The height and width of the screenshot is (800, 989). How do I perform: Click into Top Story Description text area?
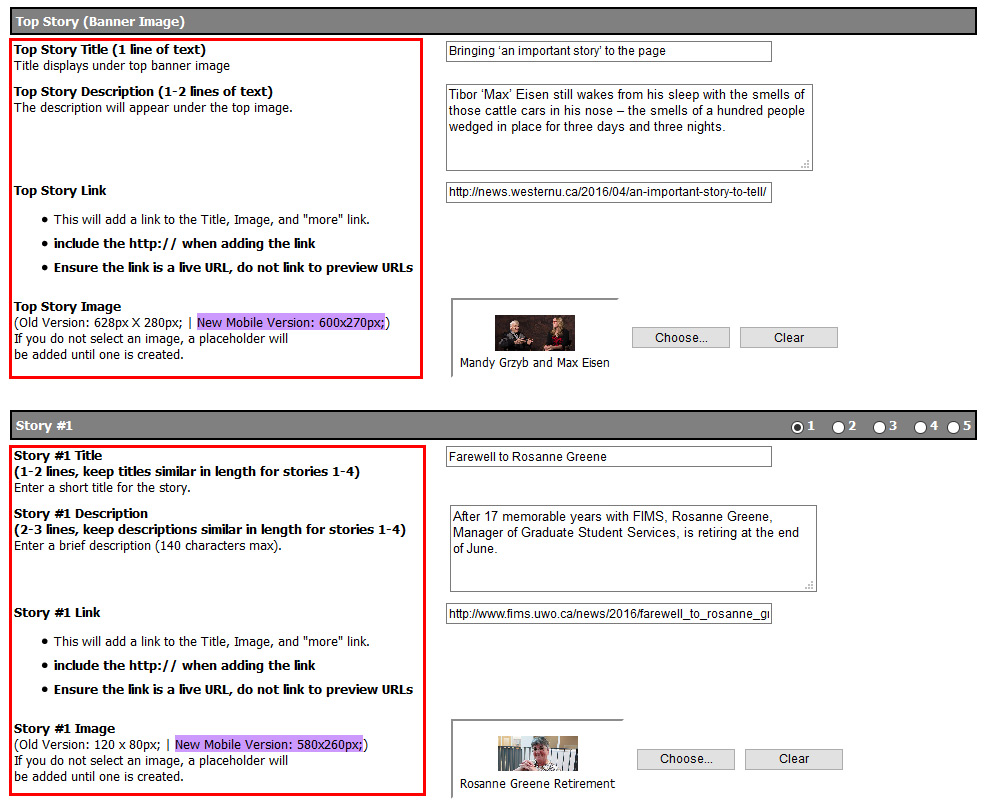629,127
